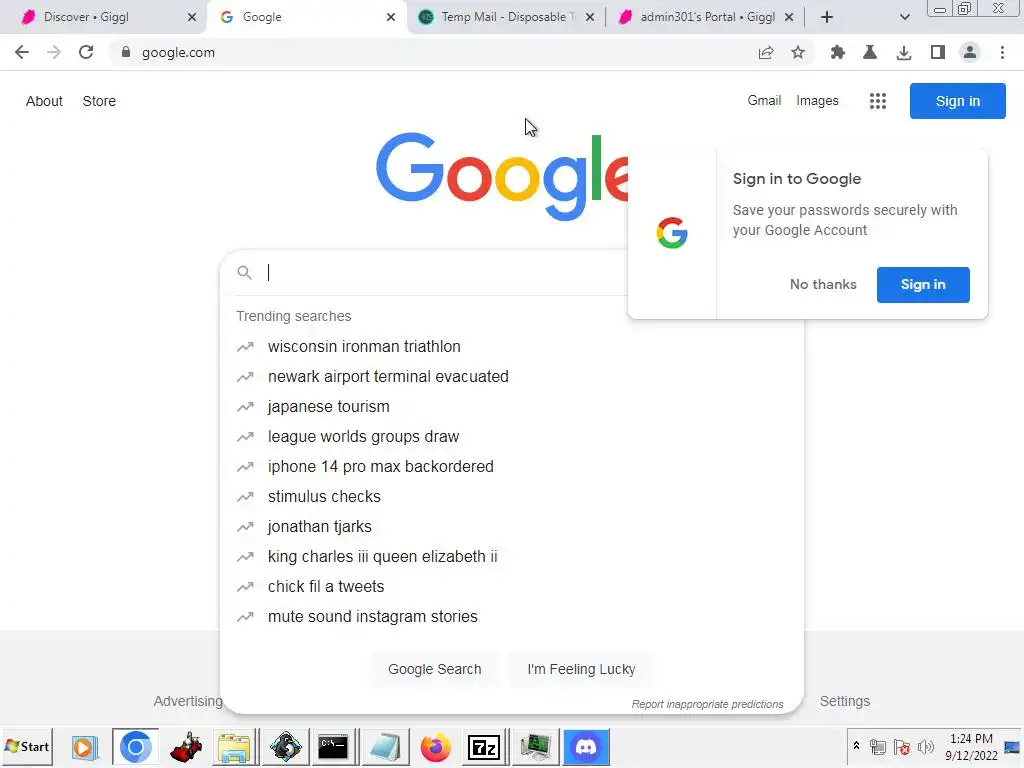Open the Chrome three-dot menu

(1002, 53)
